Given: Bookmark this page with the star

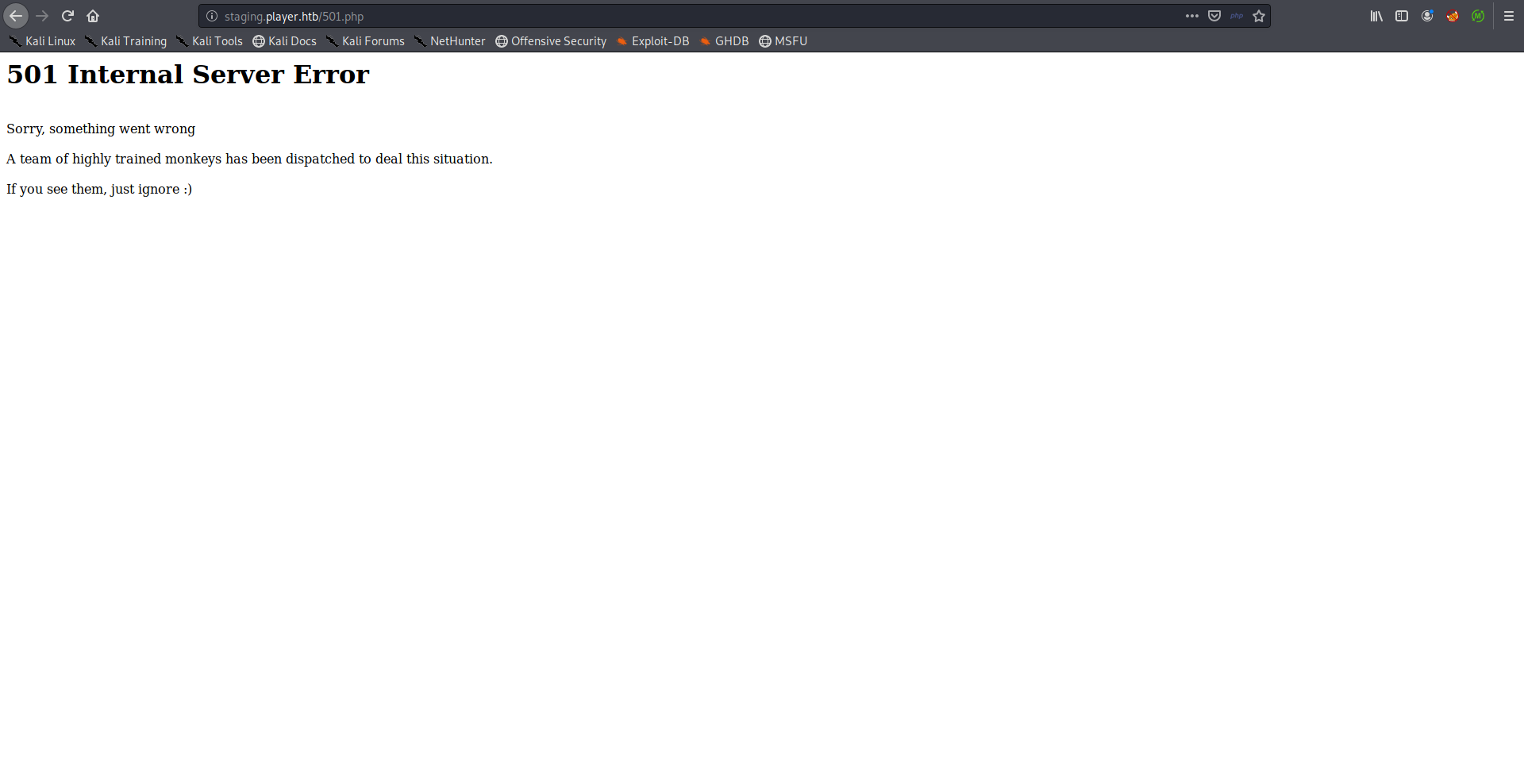Looking at the screenshot, I should 1259,16.
